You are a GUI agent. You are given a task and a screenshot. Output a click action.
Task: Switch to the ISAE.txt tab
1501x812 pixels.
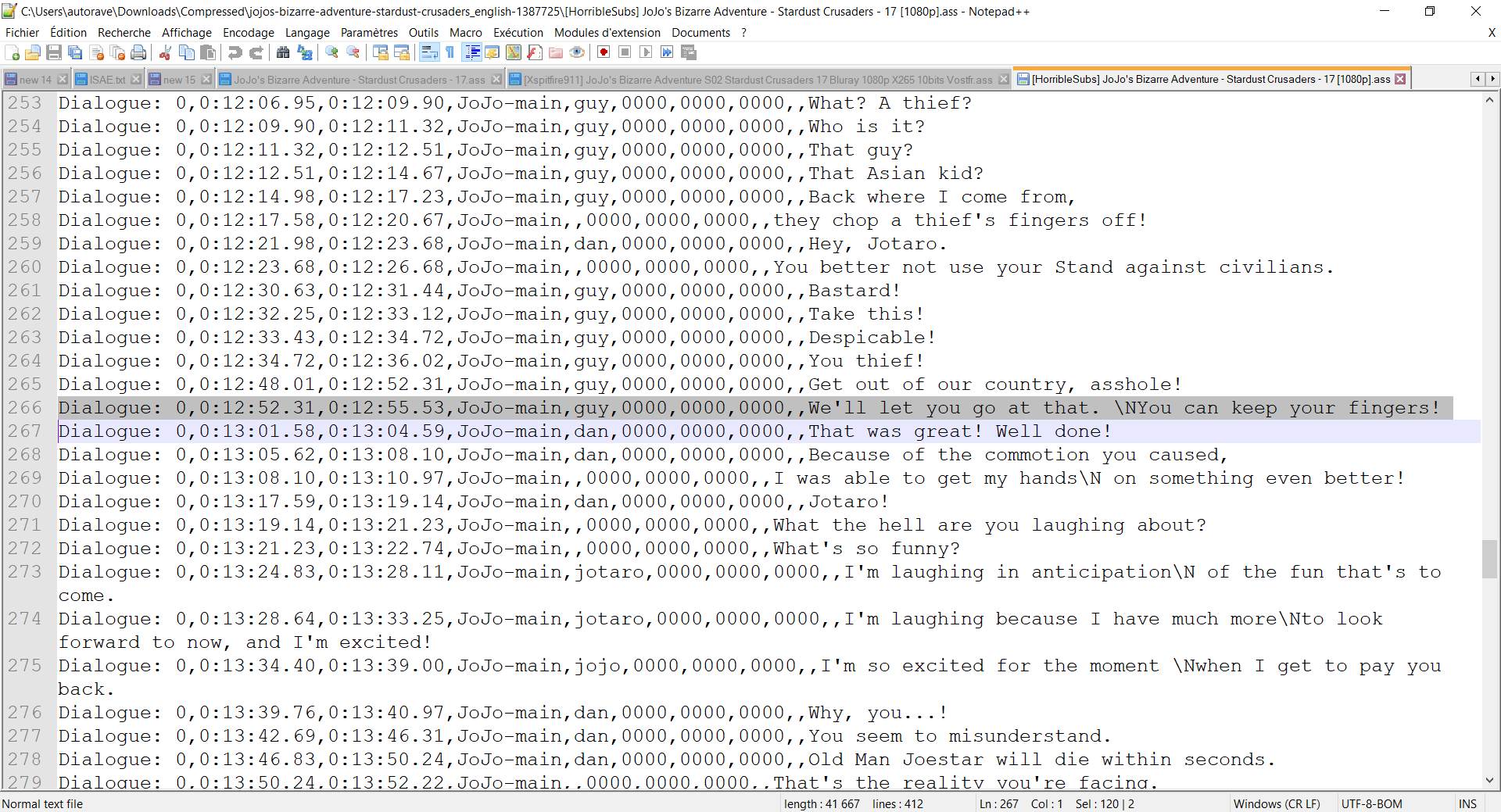[107, 80]
